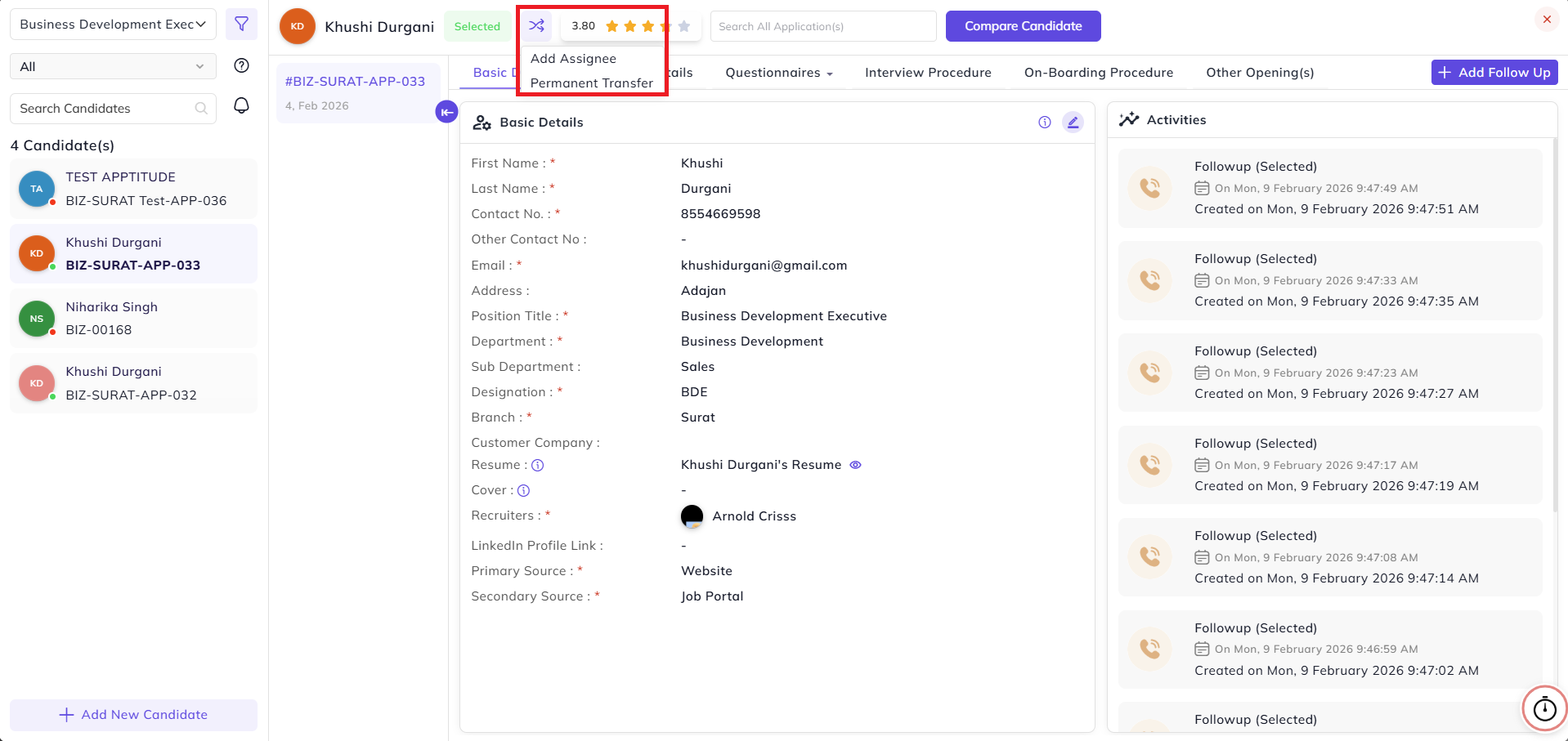Click the info icon beside Cover label

pos(524,490)
